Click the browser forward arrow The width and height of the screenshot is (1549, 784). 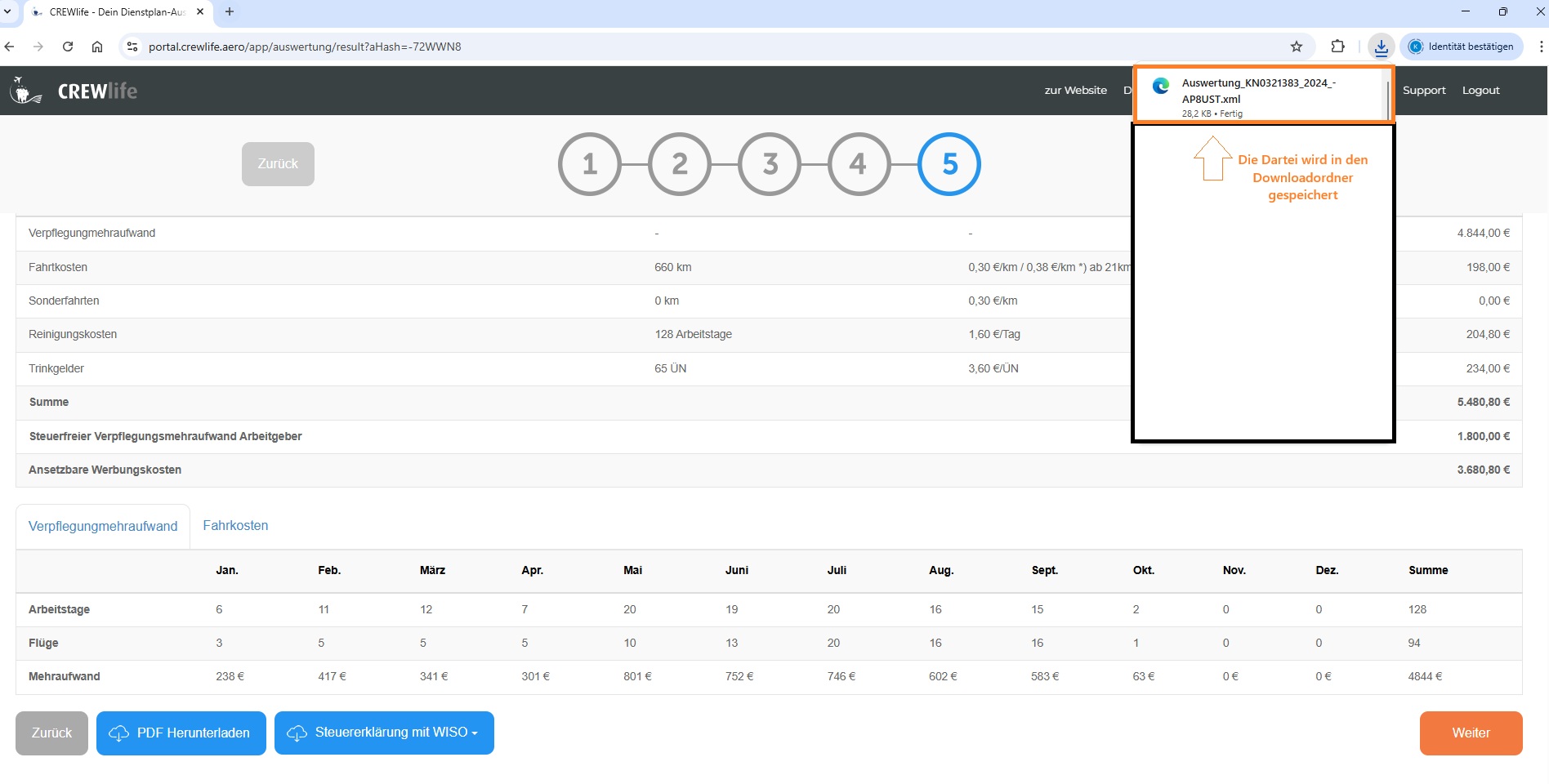click(x=38, y=47)
